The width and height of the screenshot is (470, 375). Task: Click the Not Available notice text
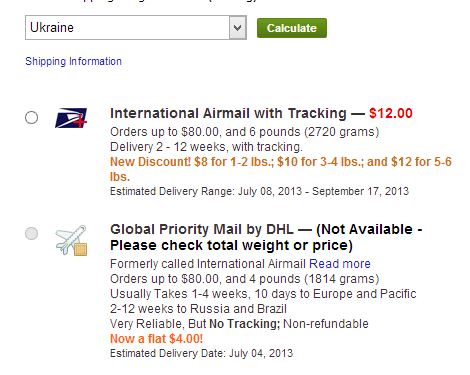click(x=266, y=237)
